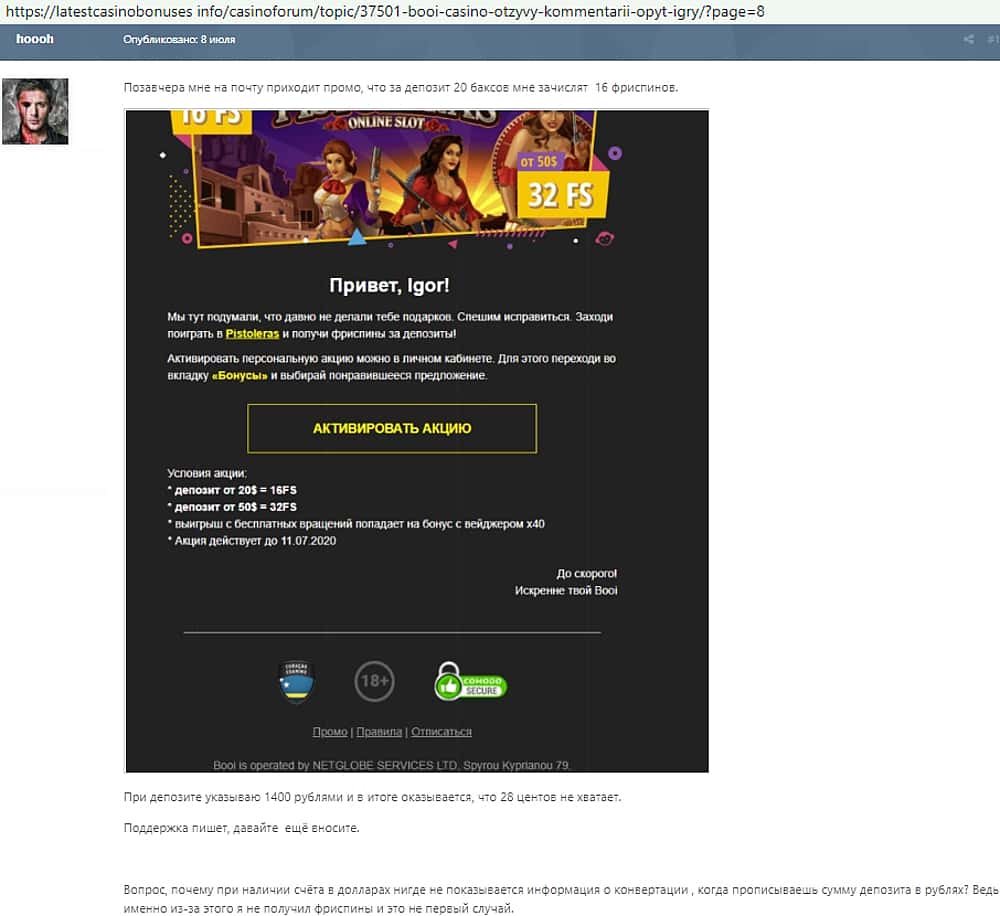Click the share icon in post header
The image size is (1000, 916).
(968, 40)
